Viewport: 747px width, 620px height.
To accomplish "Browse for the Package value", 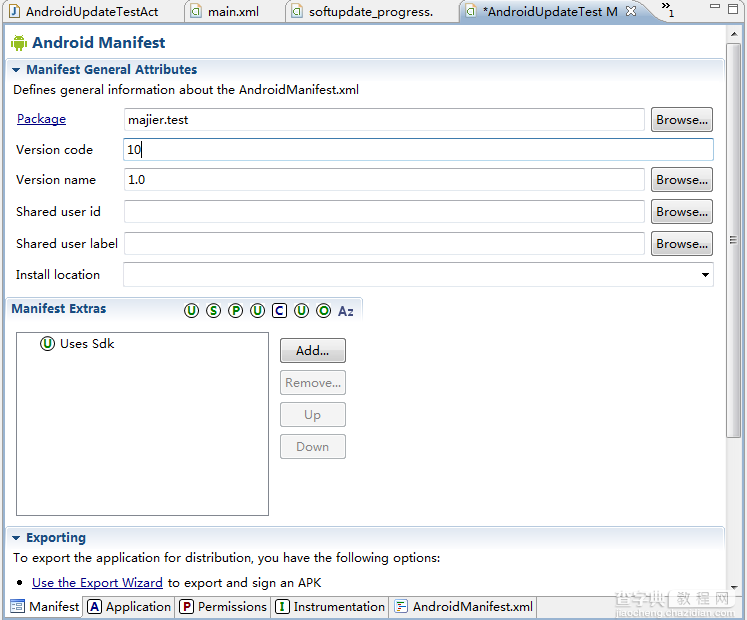I will click(682, 120).
